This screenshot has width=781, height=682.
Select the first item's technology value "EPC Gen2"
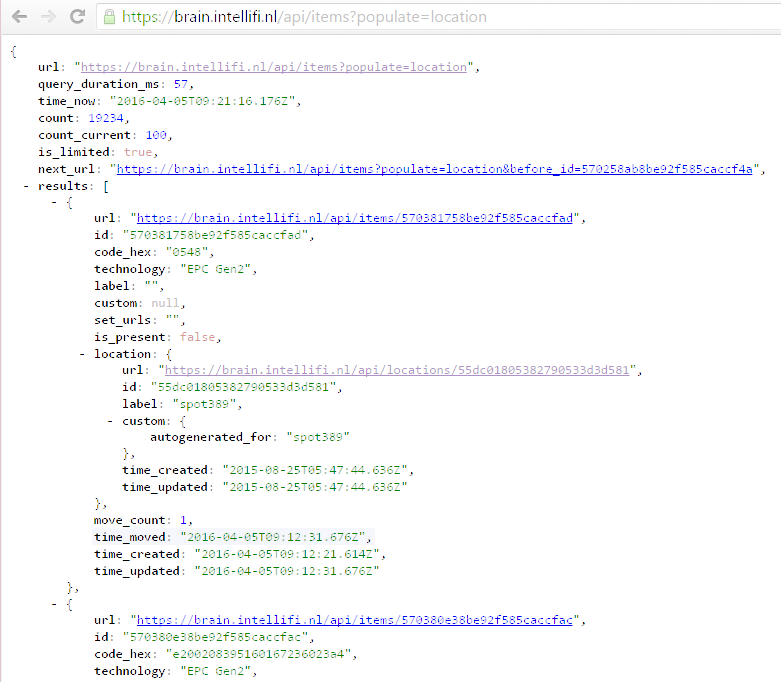216,269
